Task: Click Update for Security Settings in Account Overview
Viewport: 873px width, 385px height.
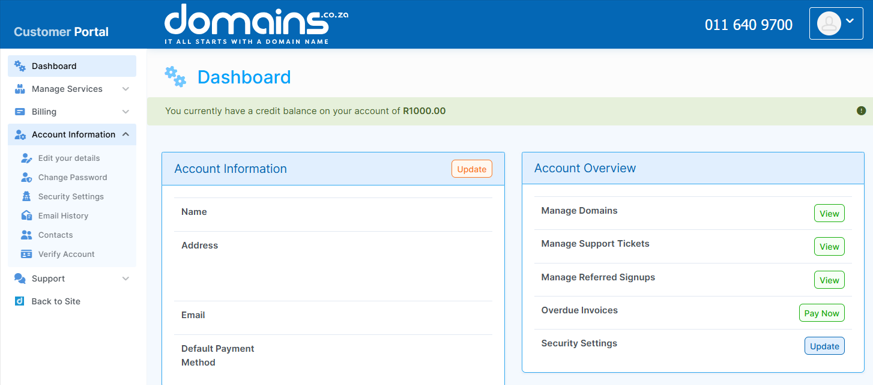Action: tap(825, 346)
